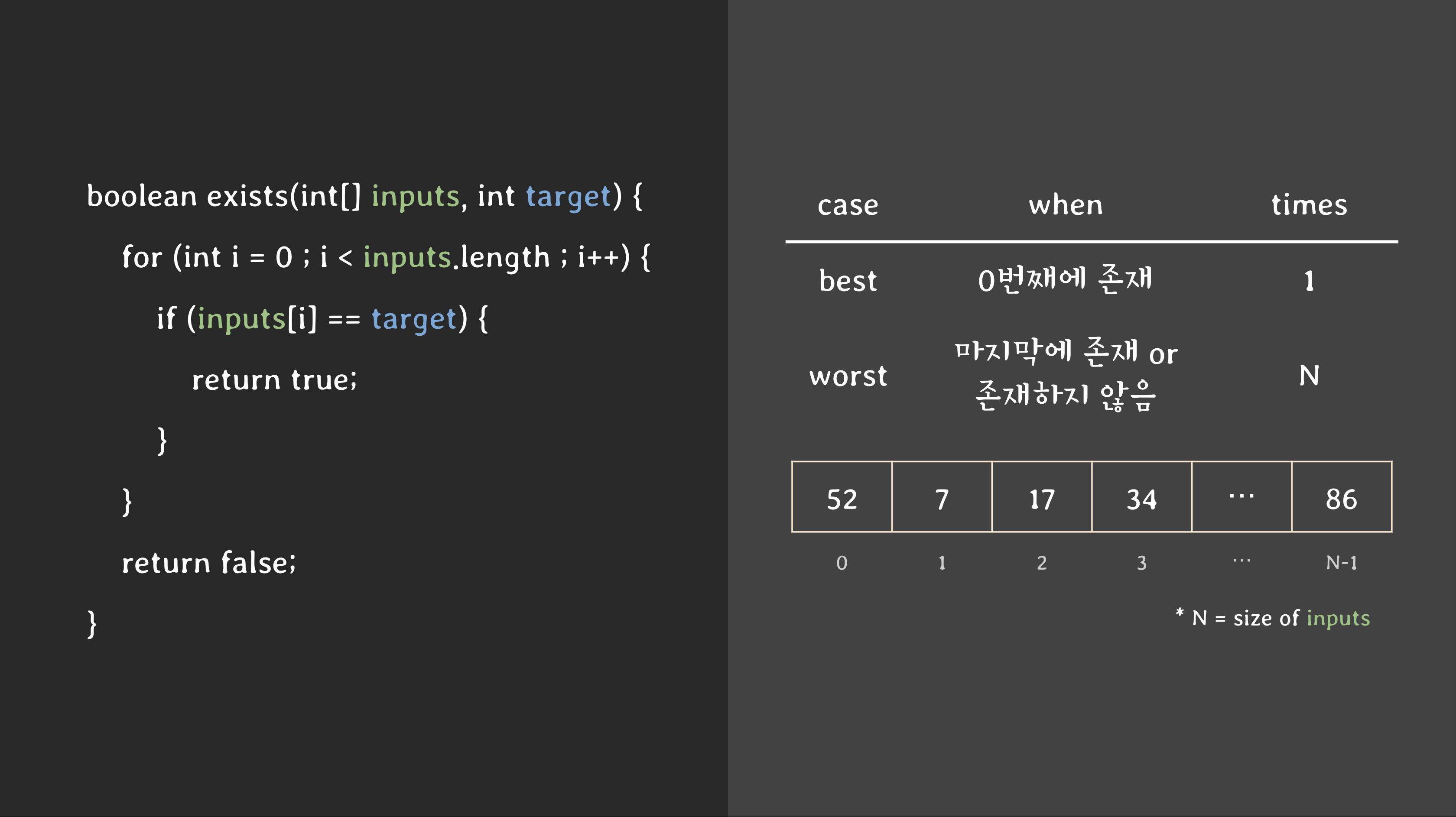Click the blue 'target' parameter in signature
1456x817 pixels.
click(568, 197)
